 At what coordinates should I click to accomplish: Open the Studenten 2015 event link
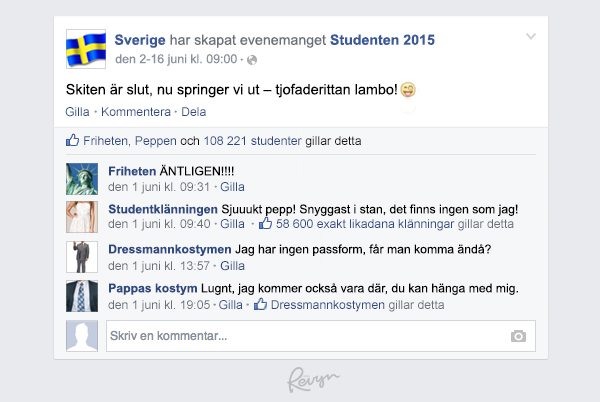[382, 40]
